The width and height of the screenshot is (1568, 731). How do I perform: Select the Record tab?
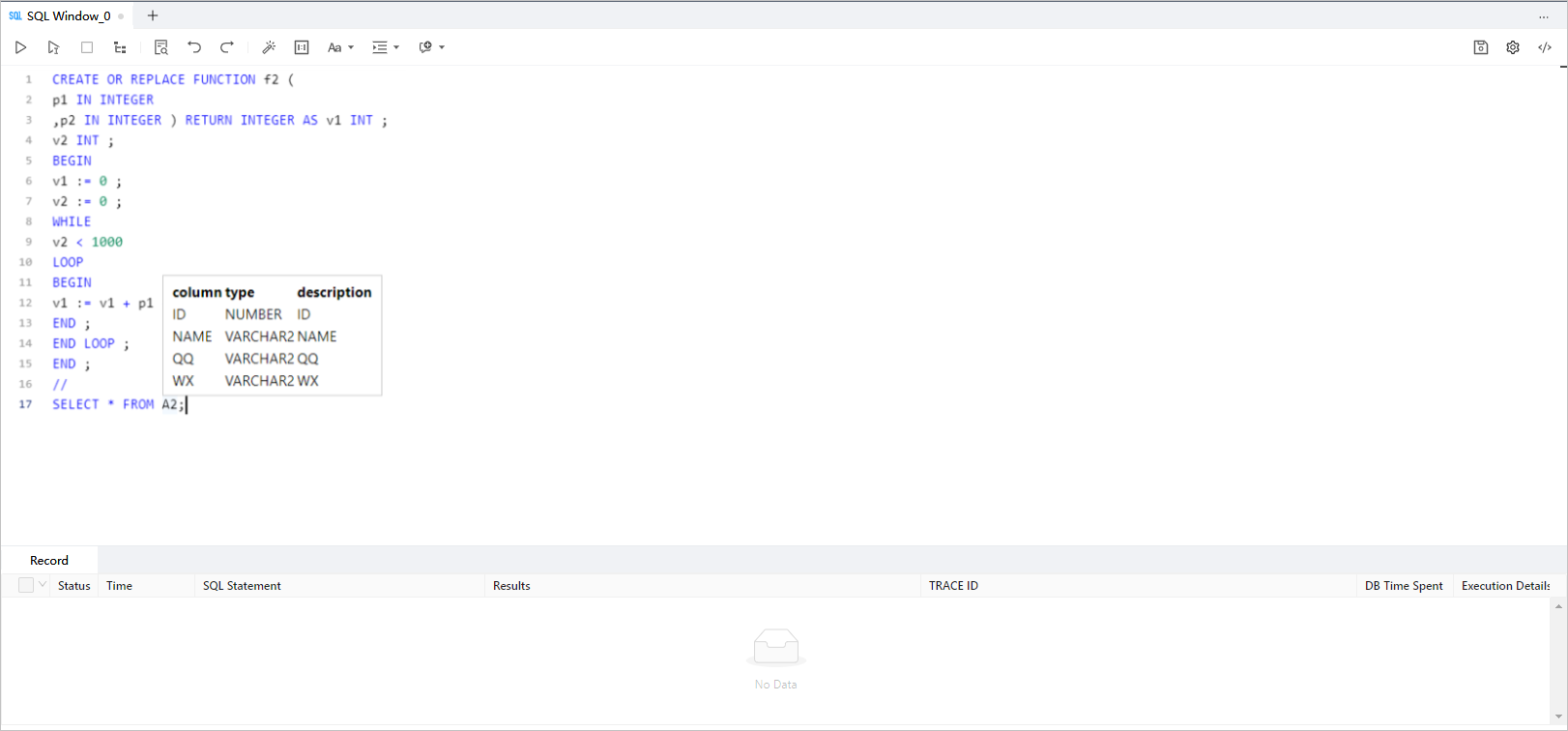pyautogui.click(x=49, y=560)
